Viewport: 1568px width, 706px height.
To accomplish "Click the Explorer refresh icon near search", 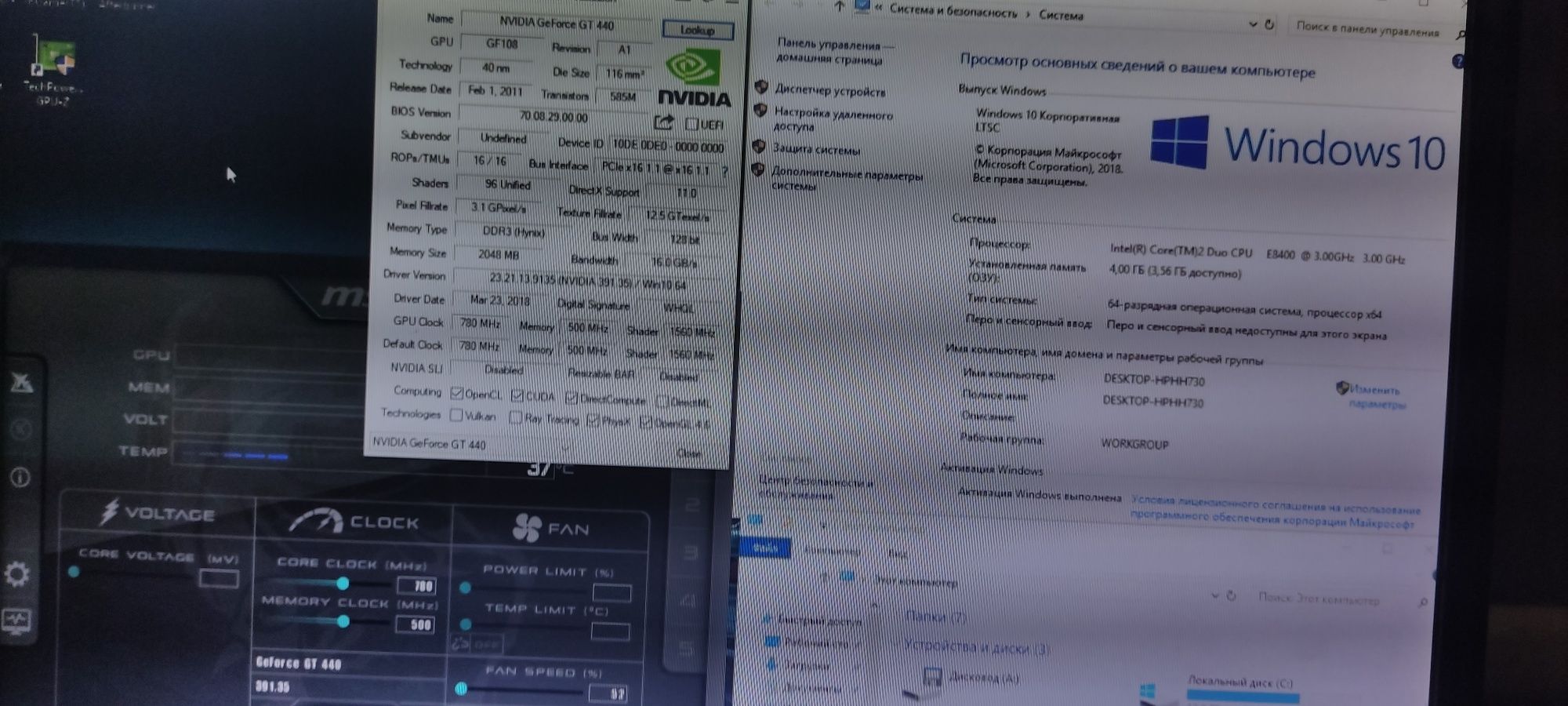I will point(1231,596).
